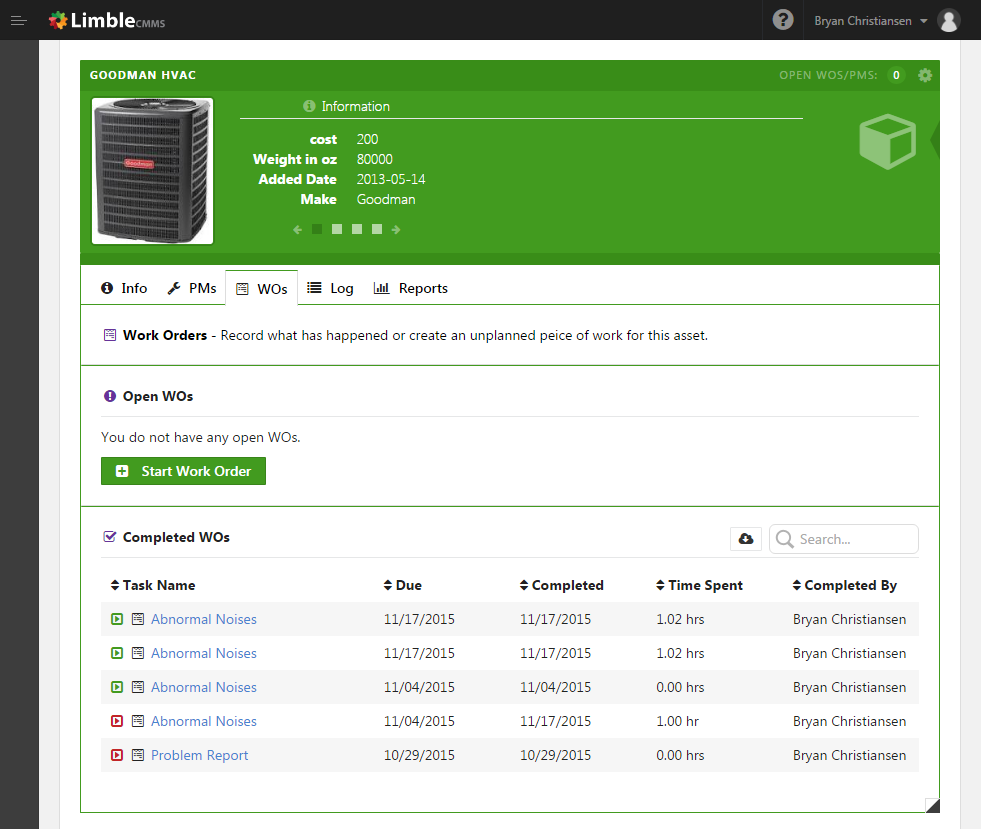The image size is (981, 829).
Task: Switch to the Reports tab
Action: (410, 288)
